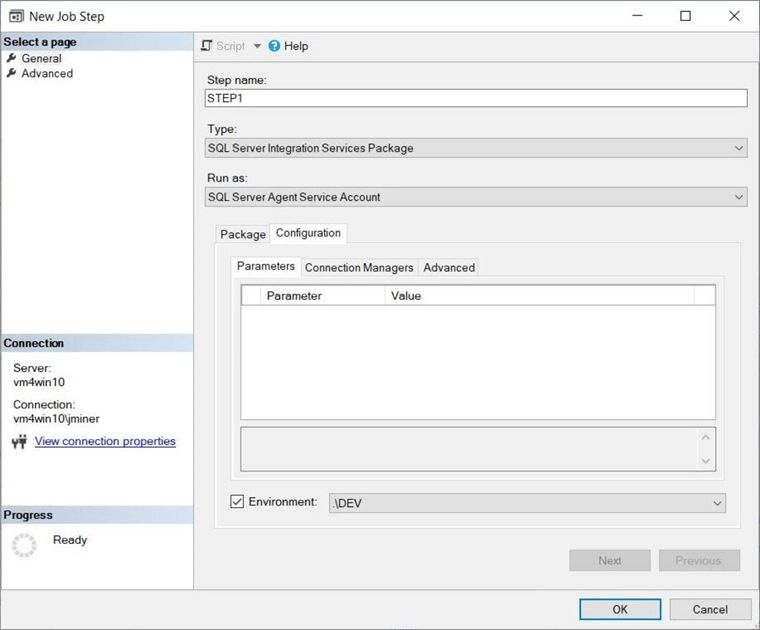
Task: Open the Type dropdown list
Action: point(738,148)
